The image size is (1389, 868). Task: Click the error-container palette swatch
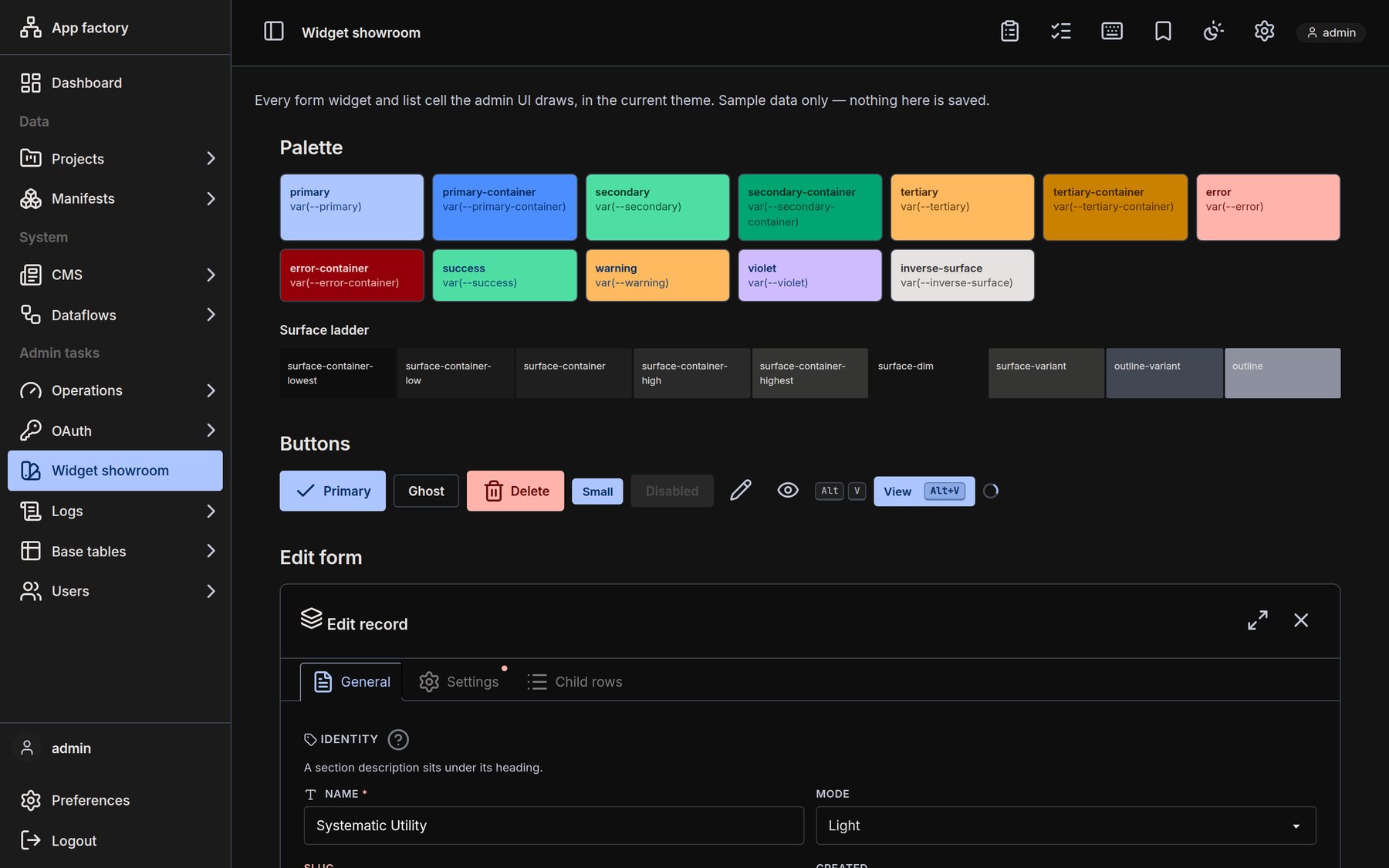[x=352, y=275]
